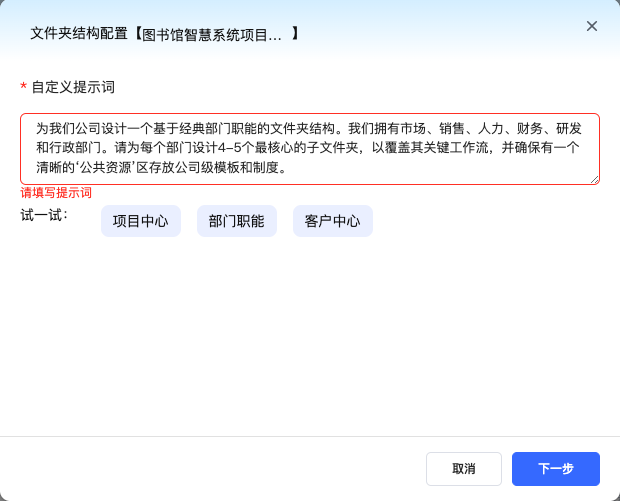
Task: Click into the custom prompt text area
Action: coord(310,149)
